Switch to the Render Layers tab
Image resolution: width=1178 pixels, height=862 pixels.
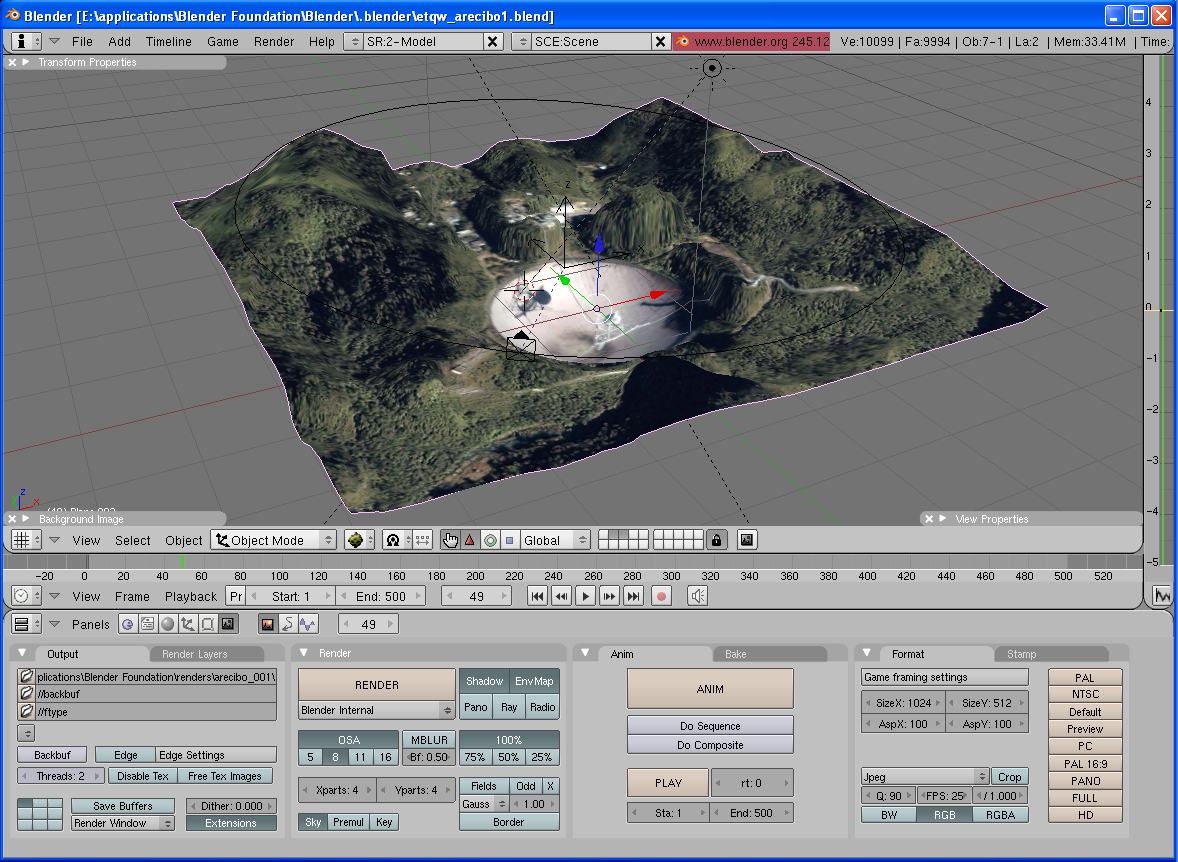[195, 654]
